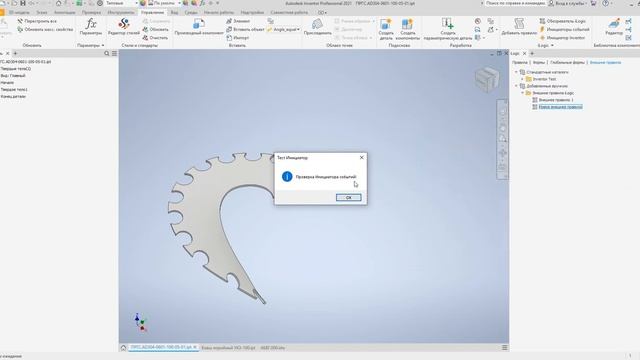This screenshot has width=640, height=360.
Task: Click Обновить in Стили и стандарты
Action: click(x=156, y=29)
